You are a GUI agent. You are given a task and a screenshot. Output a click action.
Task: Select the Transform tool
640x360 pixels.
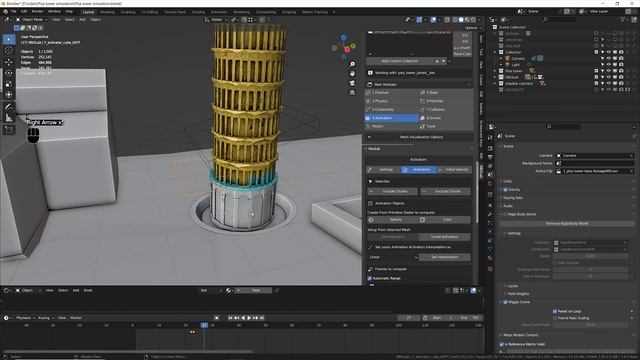(x=9, y=95)
